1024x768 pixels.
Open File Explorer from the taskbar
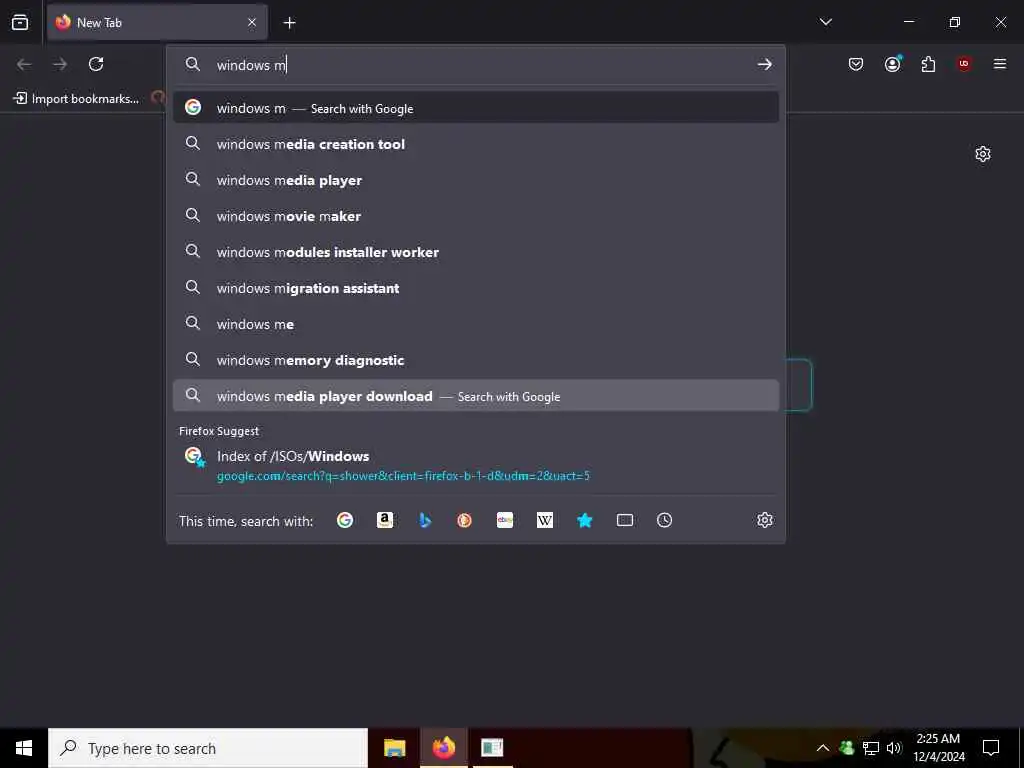pos(394,748)
